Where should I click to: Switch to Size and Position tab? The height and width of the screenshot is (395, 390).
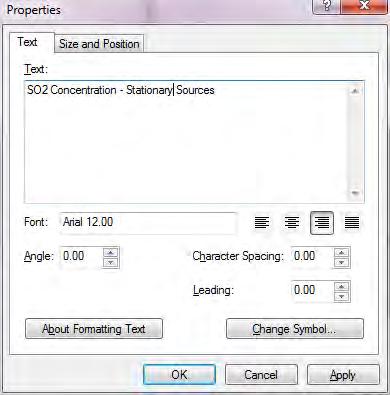99,44
